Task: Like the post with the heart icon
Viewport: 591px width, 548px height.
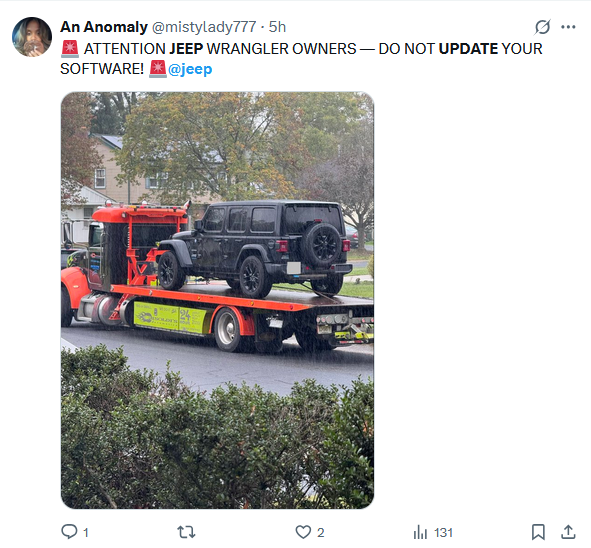Action: pos(303,532)
